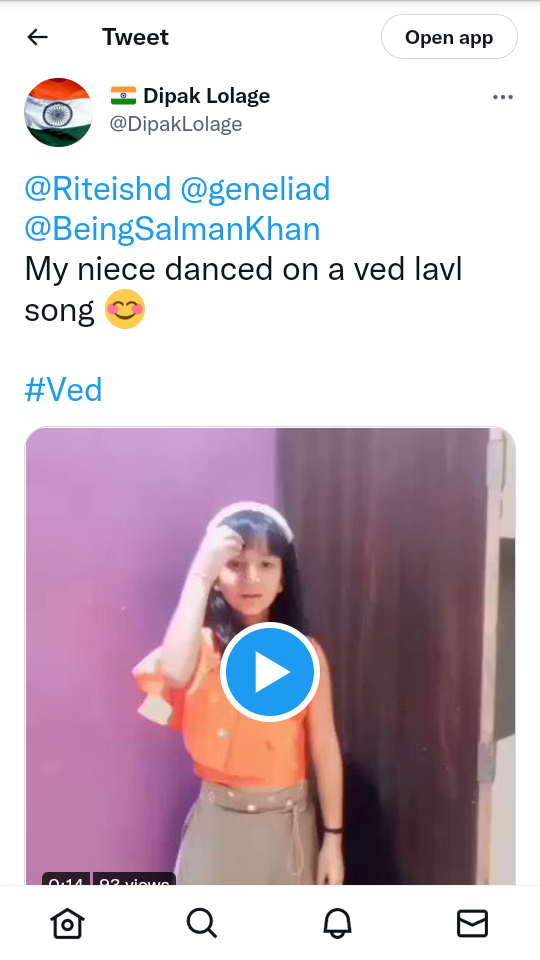This screenshot has width=540, height=960.
Task: Click the Indian flag emoji beside the name
Action: 124,96
